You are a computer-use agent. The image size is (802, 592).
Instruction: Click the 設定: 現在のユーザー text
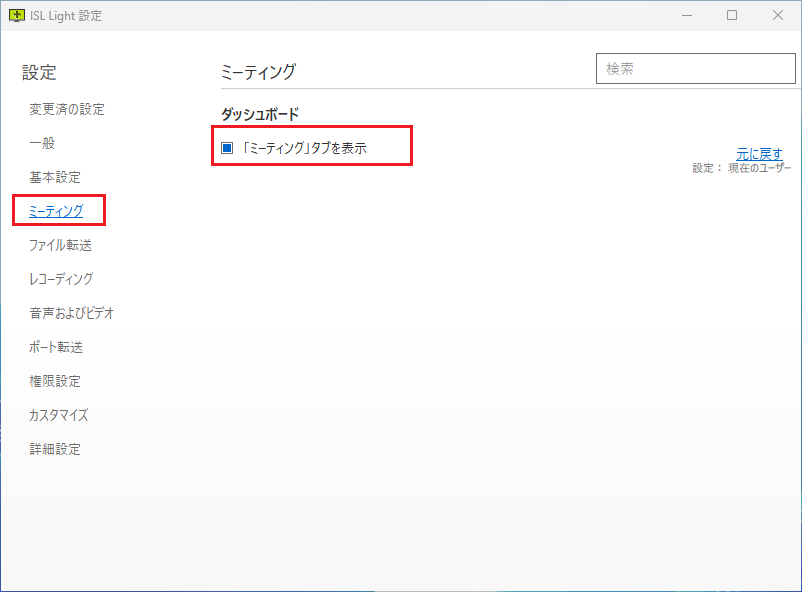(x=741, y=168)
